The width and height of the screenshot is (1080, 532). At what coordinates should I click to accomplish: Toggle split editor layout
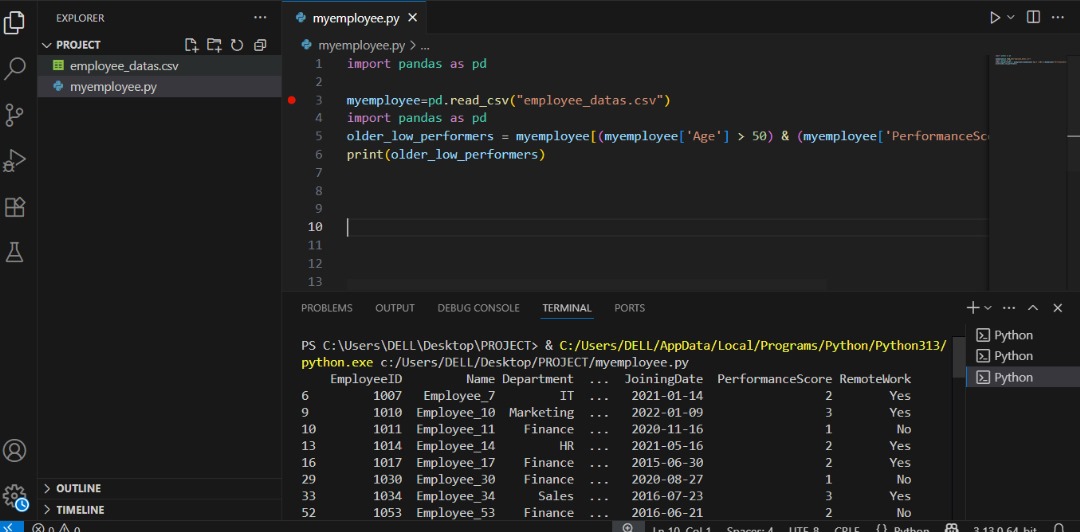(1033, 18)
